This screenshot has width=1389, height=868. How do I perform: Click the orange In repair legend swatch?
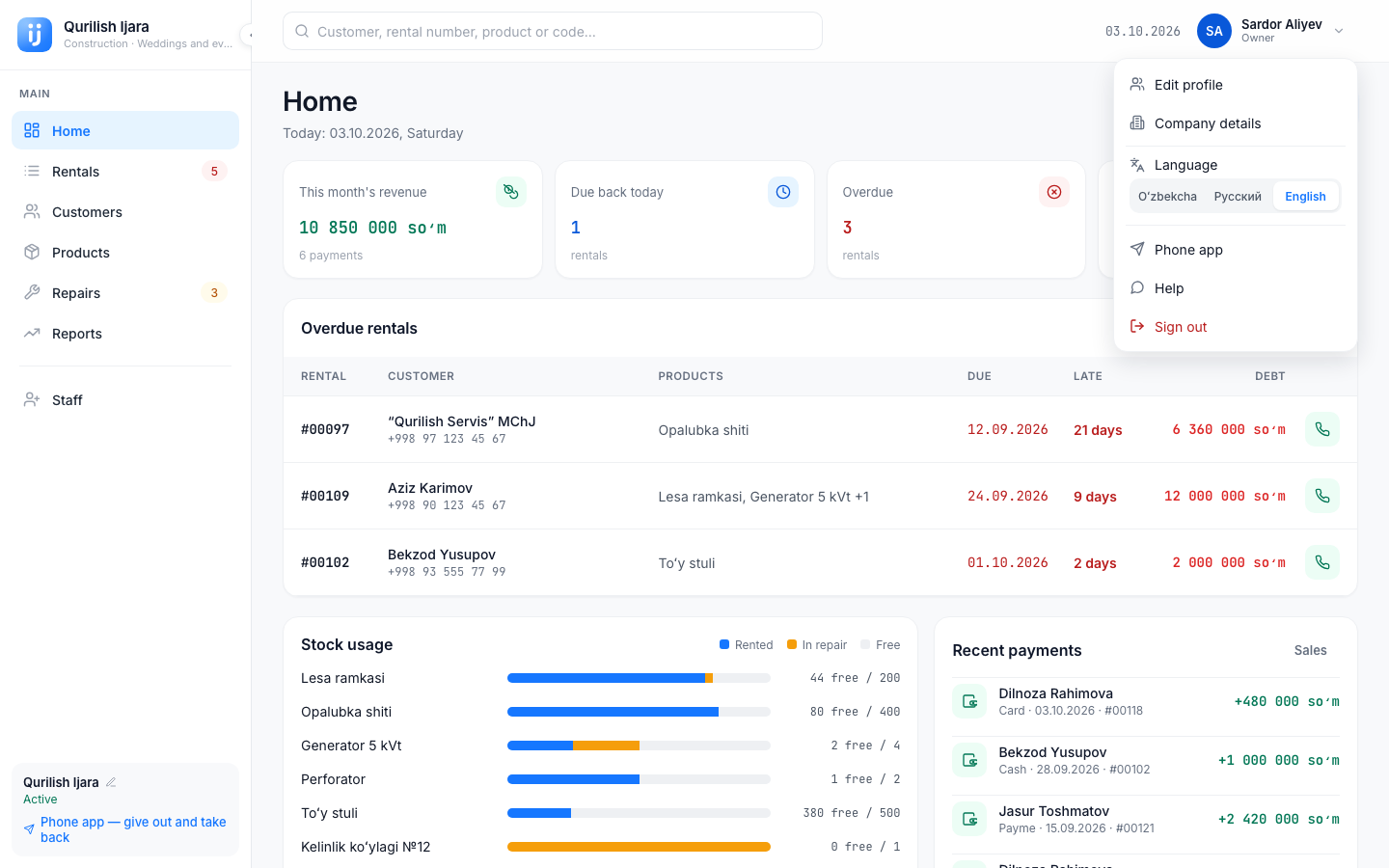point(792,644)
